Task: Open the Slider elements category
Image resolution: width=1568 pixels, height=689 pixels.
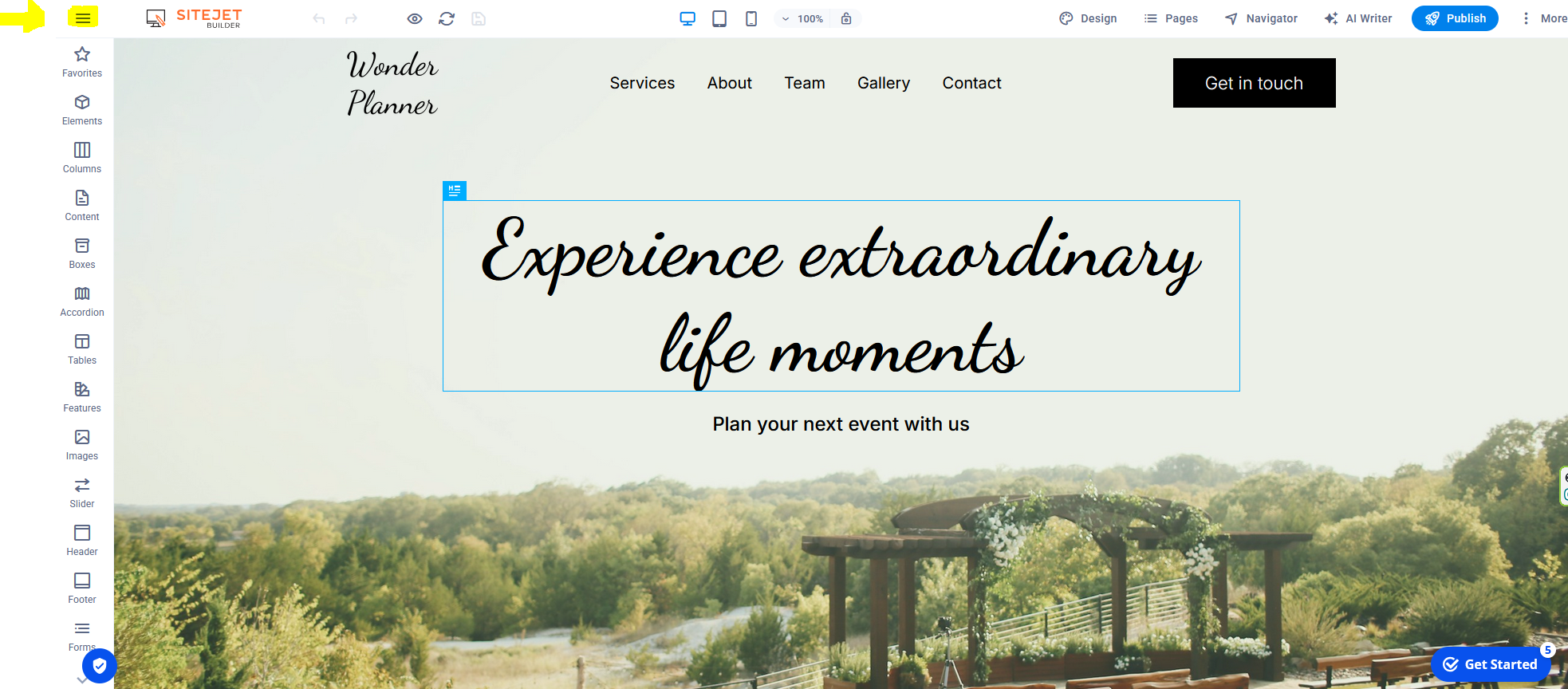Action: pos(82,493)
